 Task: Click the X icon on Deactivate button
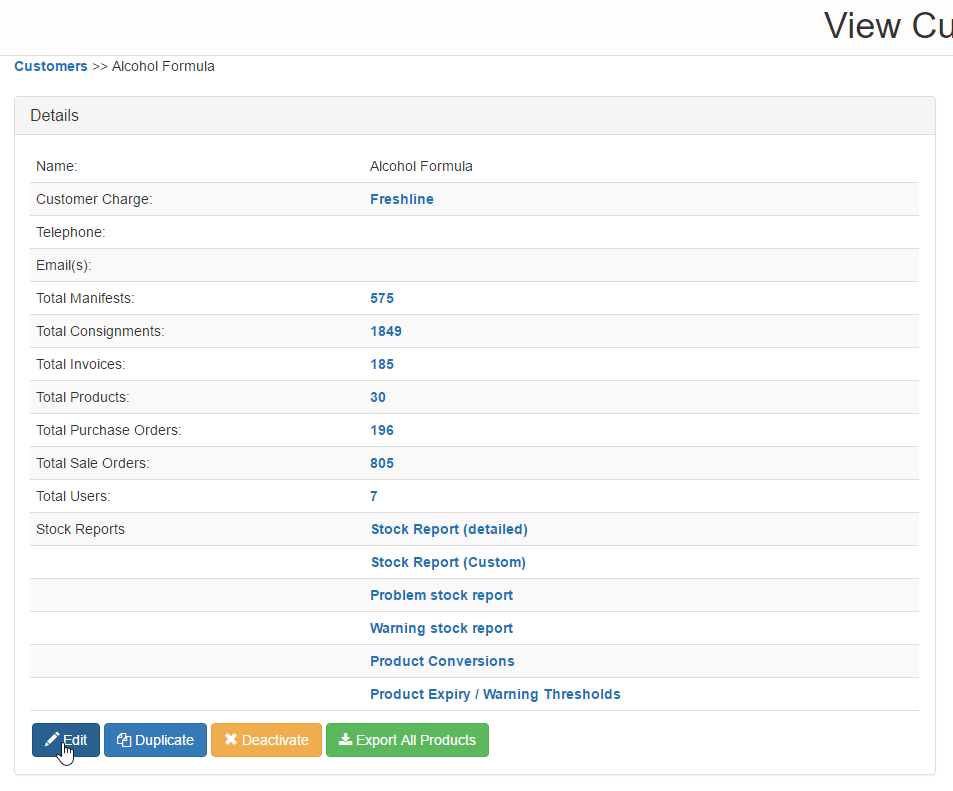(x=231, y=740)
